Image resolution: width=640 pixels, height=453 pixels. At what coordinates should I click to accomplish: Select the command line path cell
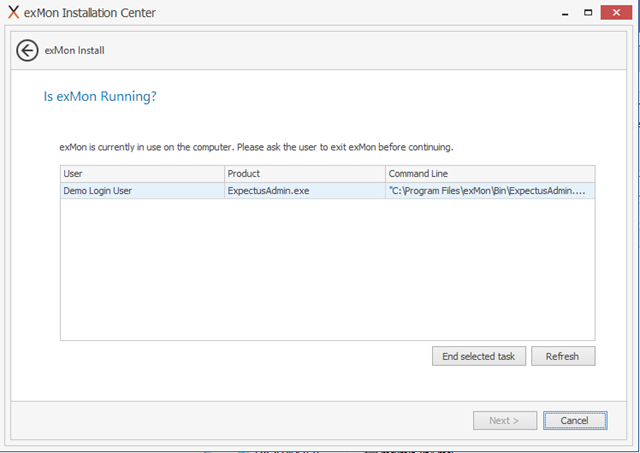[490, 191]
